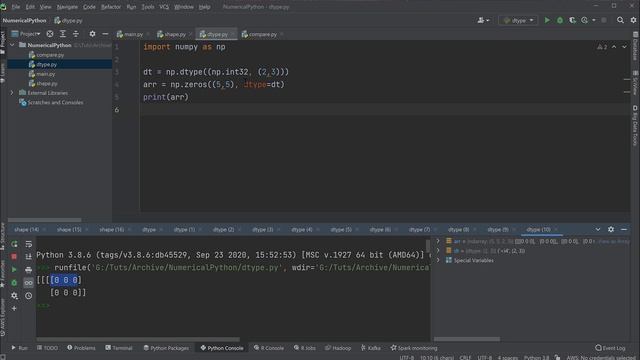This screenshot has width=640, height=360.
Task: Open compare.py in the project tree
Action: (50, 55)
